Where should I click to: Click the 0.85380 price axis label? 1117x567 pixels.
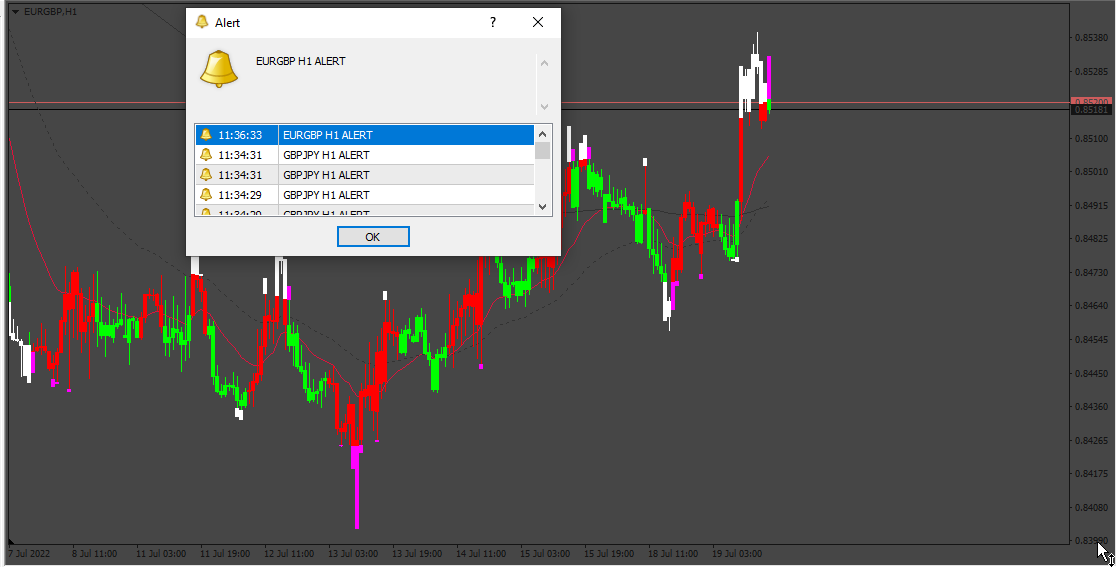pos(1091,38)
